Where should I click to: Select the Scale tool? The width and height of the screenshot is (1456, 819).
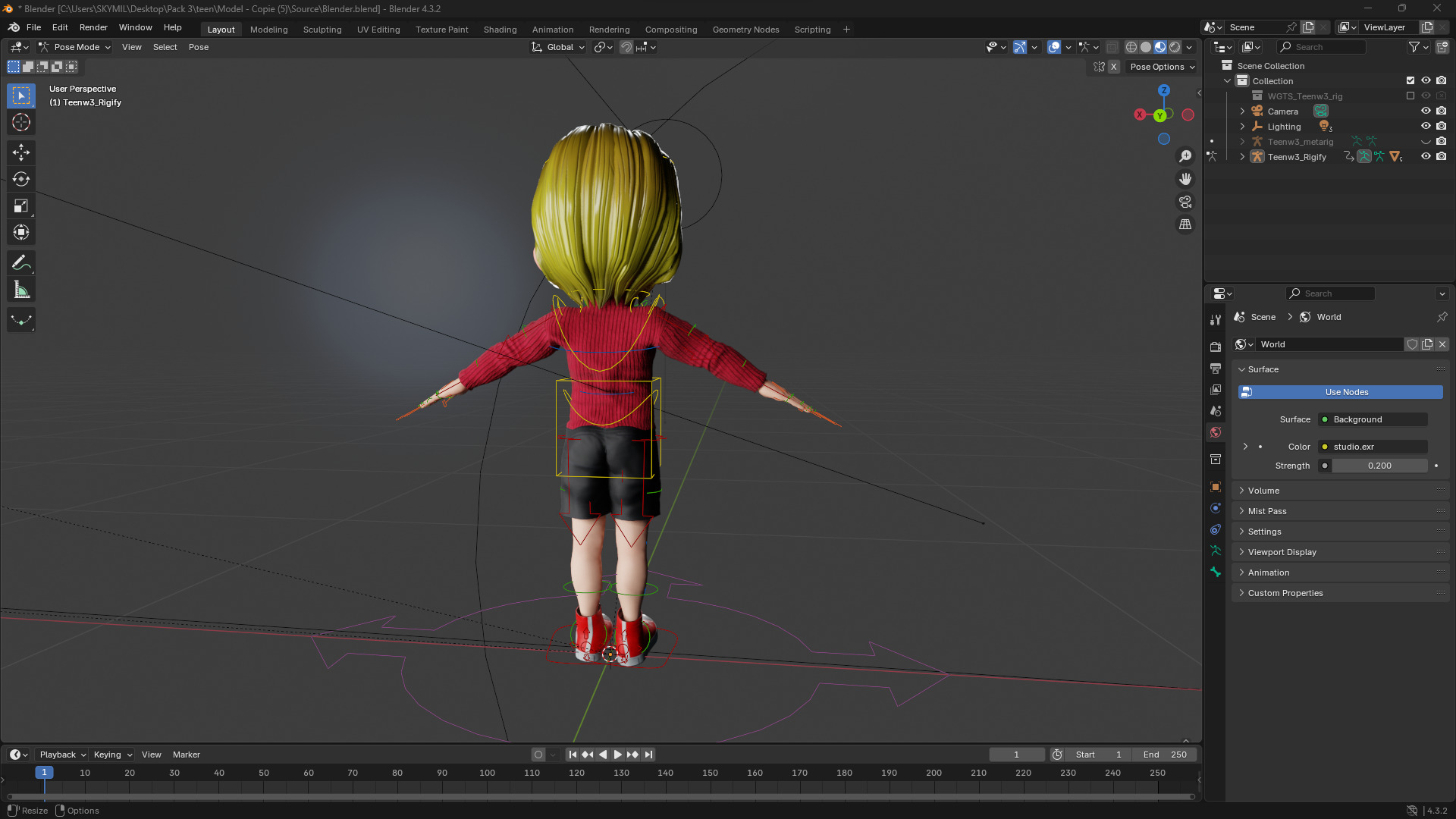coord(21,206)
